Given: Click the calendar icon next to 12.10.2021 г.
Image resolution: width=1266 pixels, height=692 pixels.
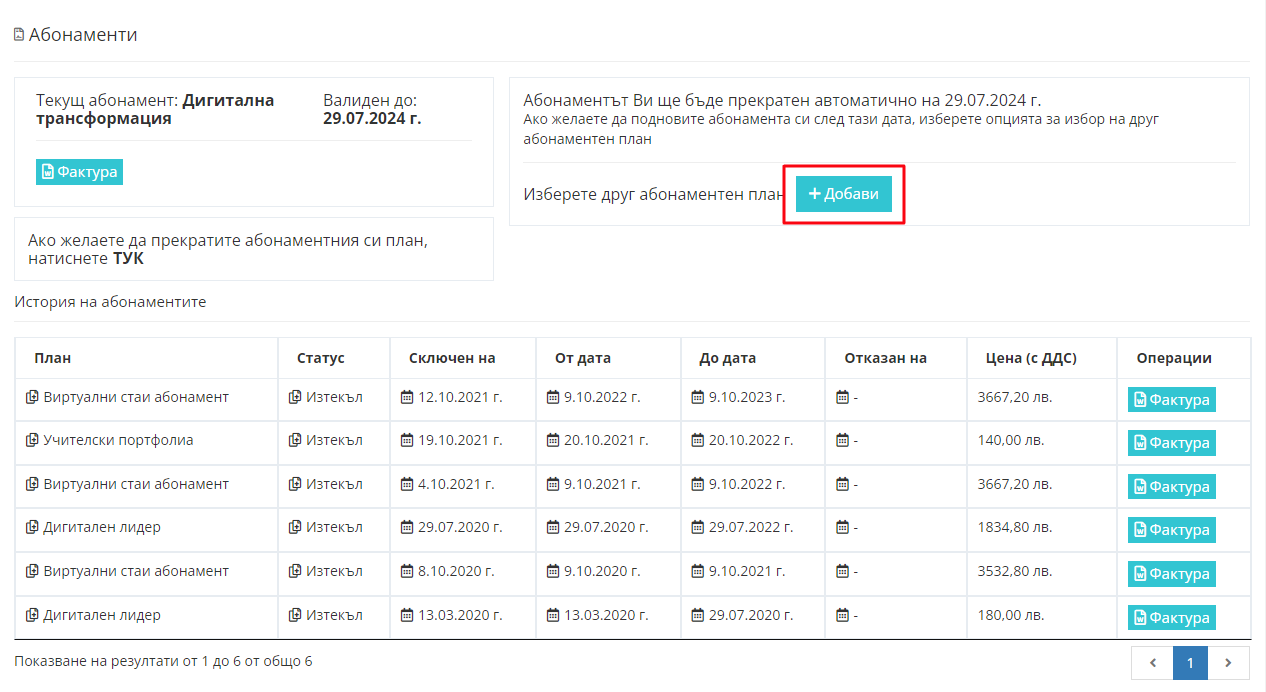Looking at the screenshot, I should tap(407, 397).
